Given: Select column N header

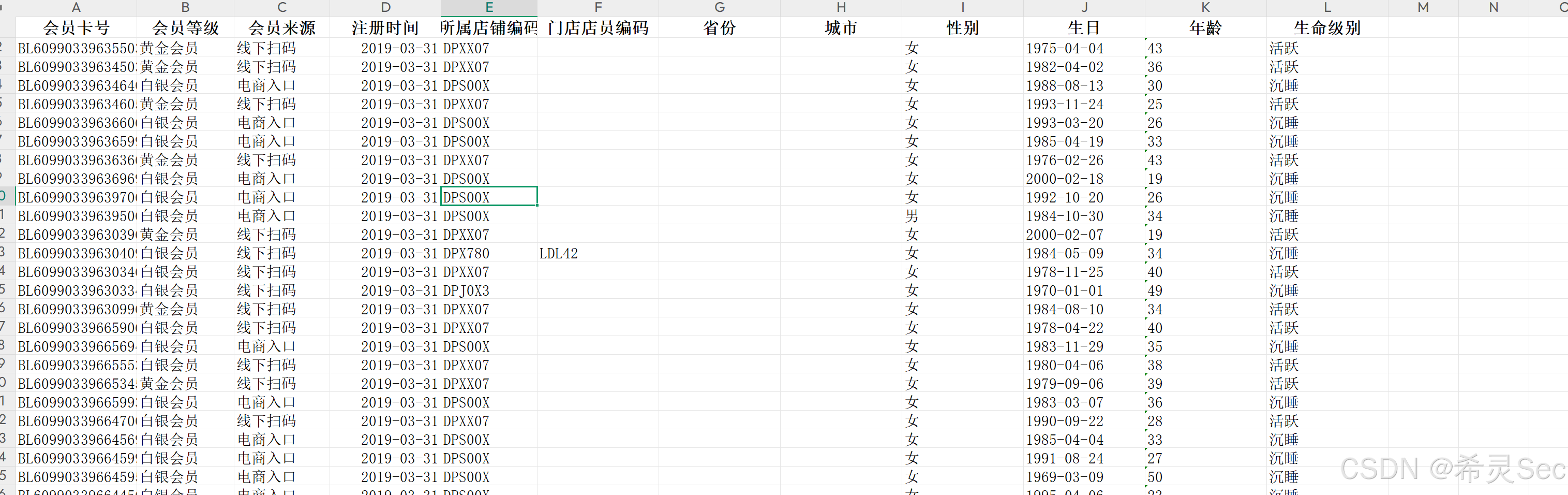Looking at the screenshot, I should click(x=1493, y=7).
